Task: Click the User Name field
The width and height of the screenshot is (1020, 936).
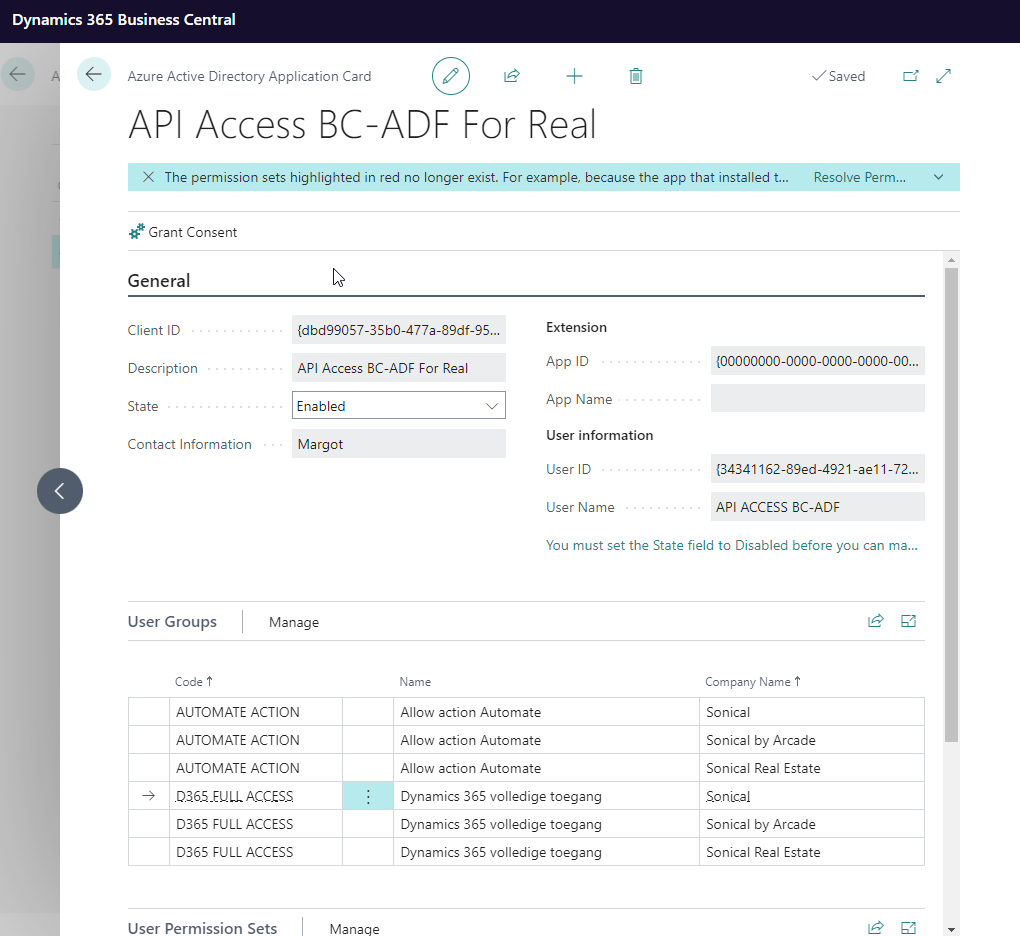Action: coord(817,507)
